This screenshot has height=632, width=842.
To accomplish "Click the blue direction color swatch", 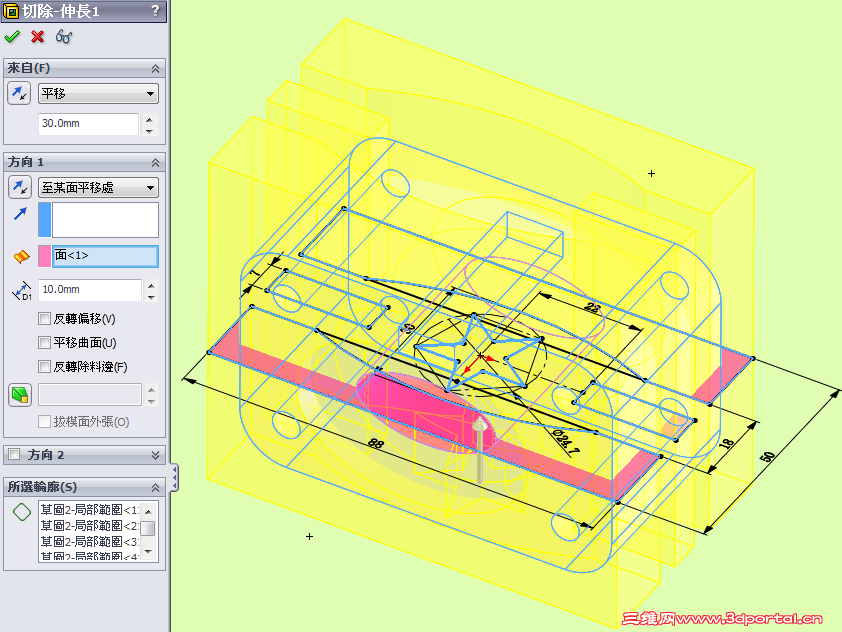I will [x=45, y=220].
